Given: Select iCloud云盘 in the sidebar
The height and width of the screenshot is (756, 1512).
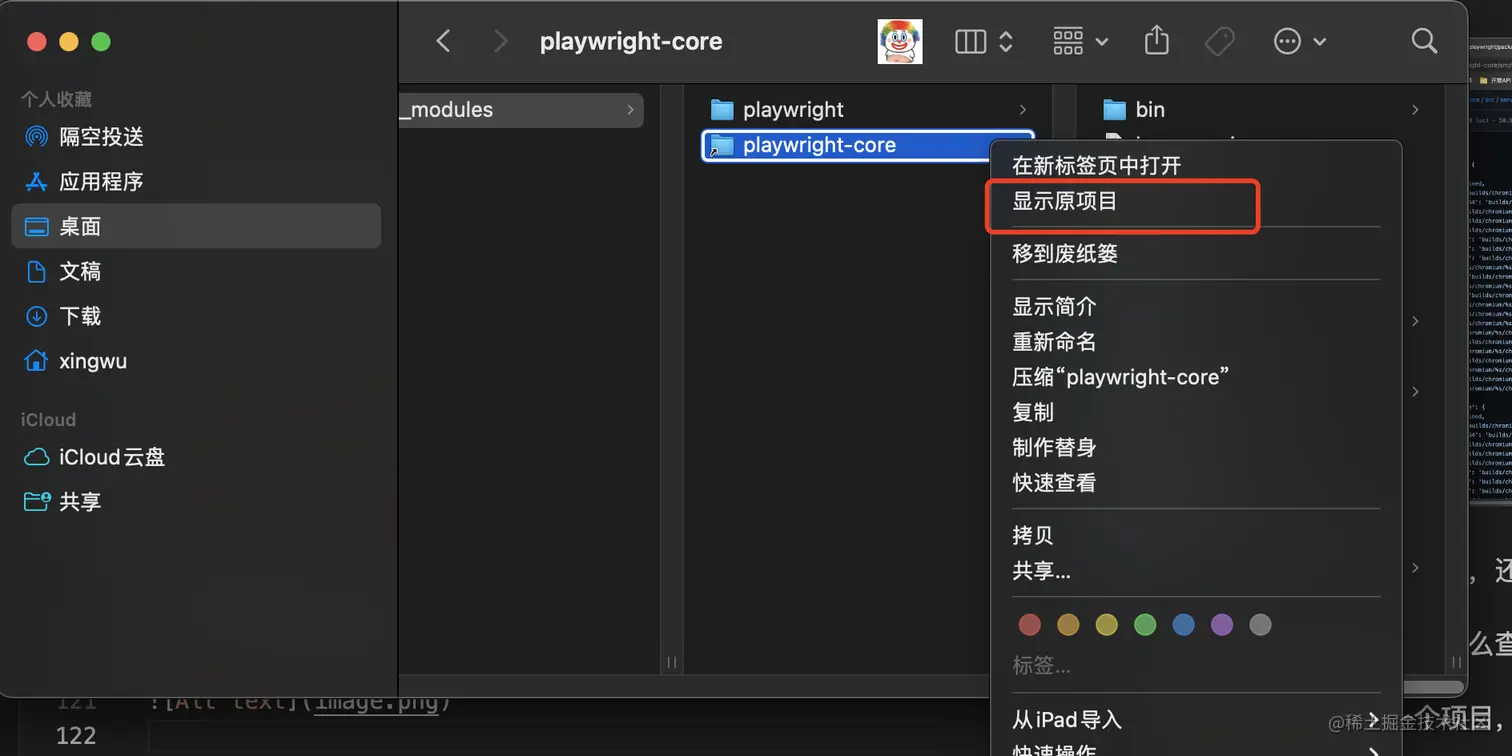Looking at the screenshot, I should click(x=197, y=457).
